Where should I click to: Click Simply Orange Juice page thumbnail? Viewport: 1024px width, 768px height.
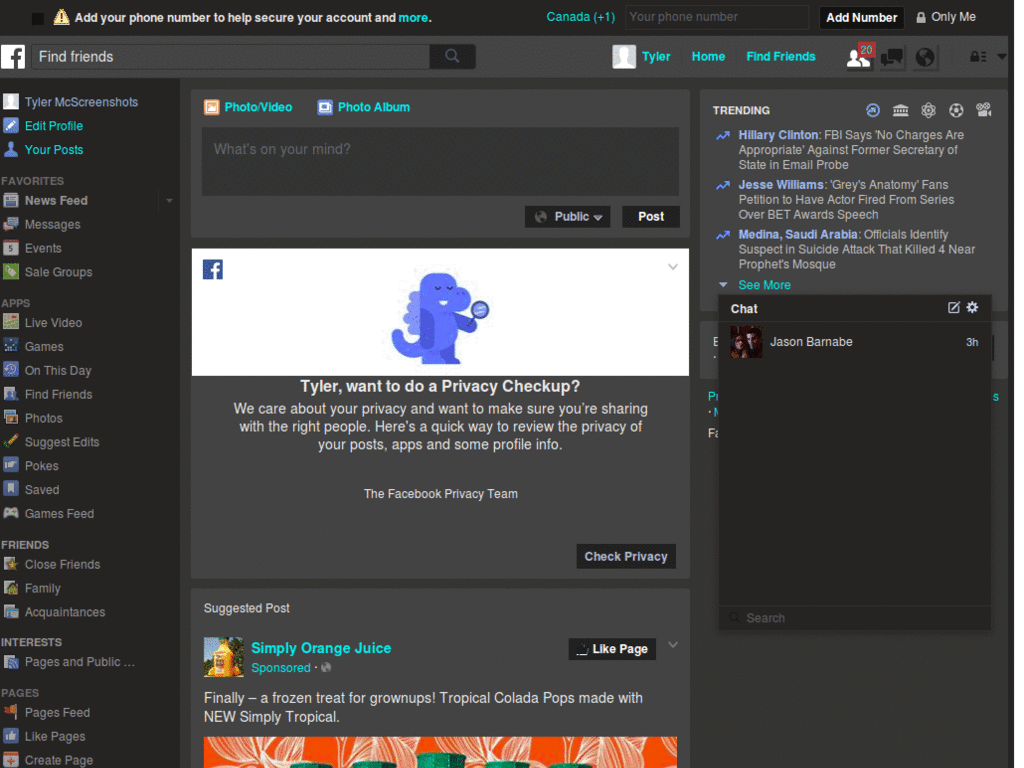[223, 657]
